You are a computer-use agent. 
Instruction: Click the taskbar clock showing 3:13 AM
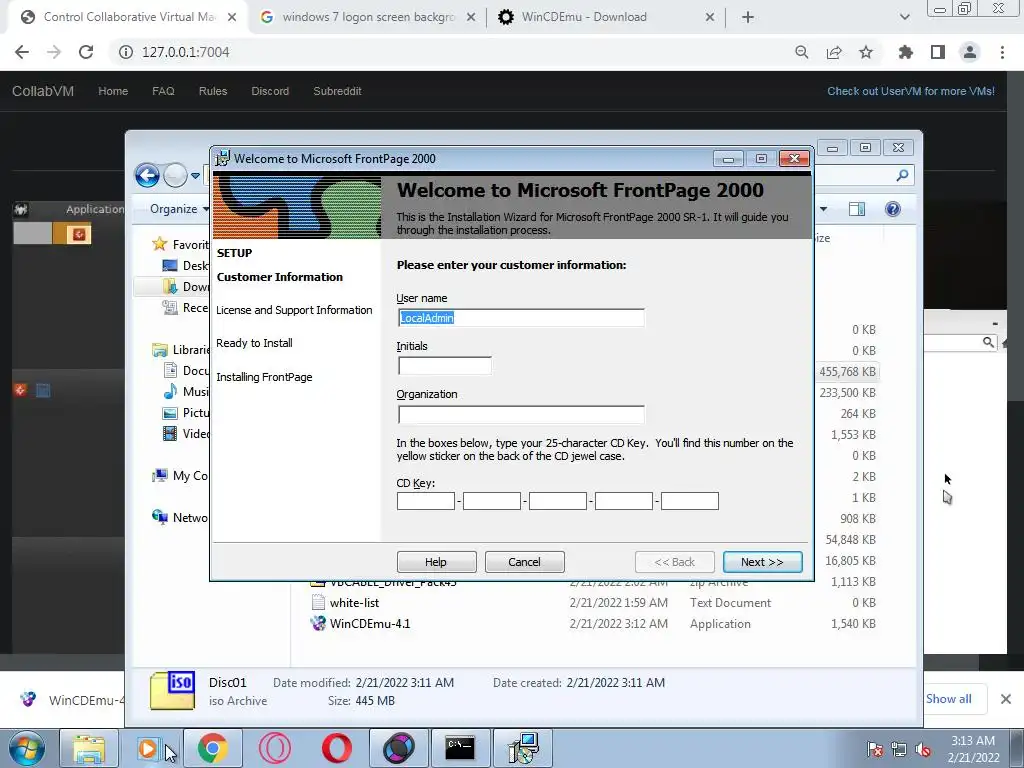tap(973, 749)
